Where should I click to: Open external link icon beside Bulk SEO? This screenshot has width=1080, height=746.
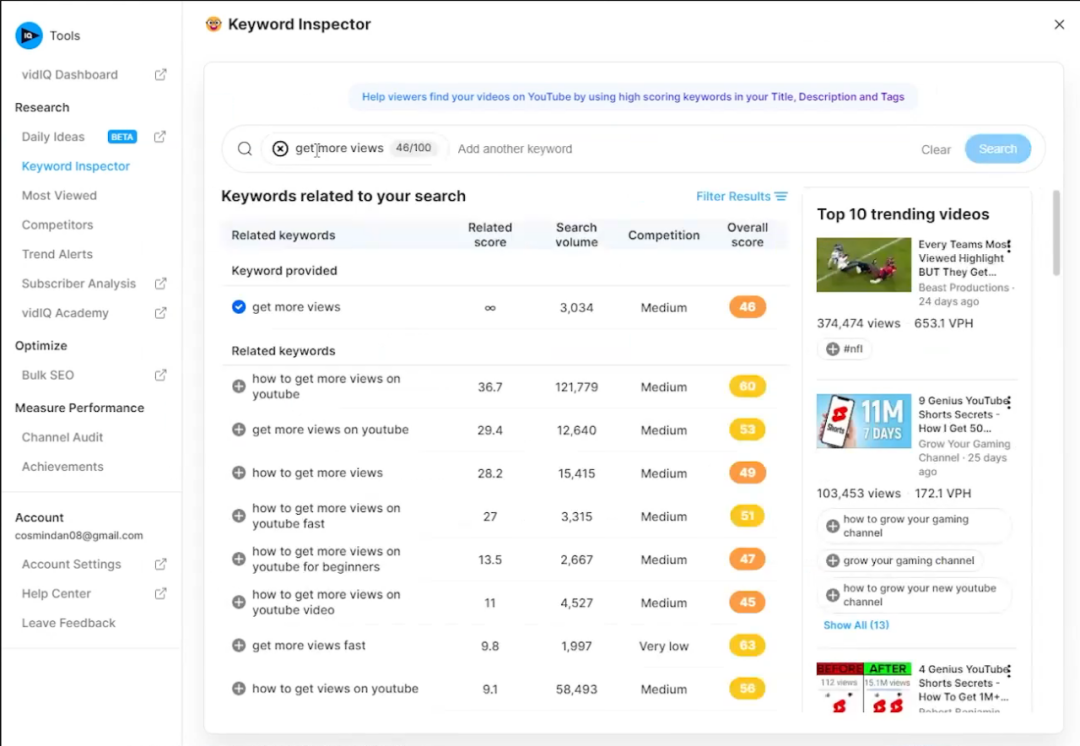point(160,375)
